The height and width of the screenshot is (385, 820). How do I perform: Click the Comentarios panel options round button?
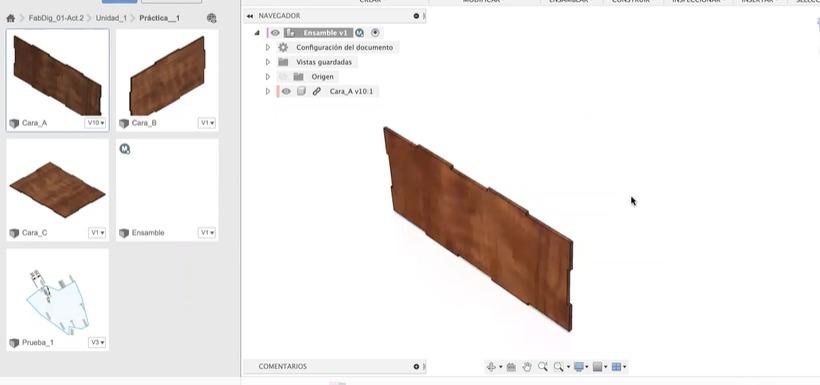coord(416,367)
